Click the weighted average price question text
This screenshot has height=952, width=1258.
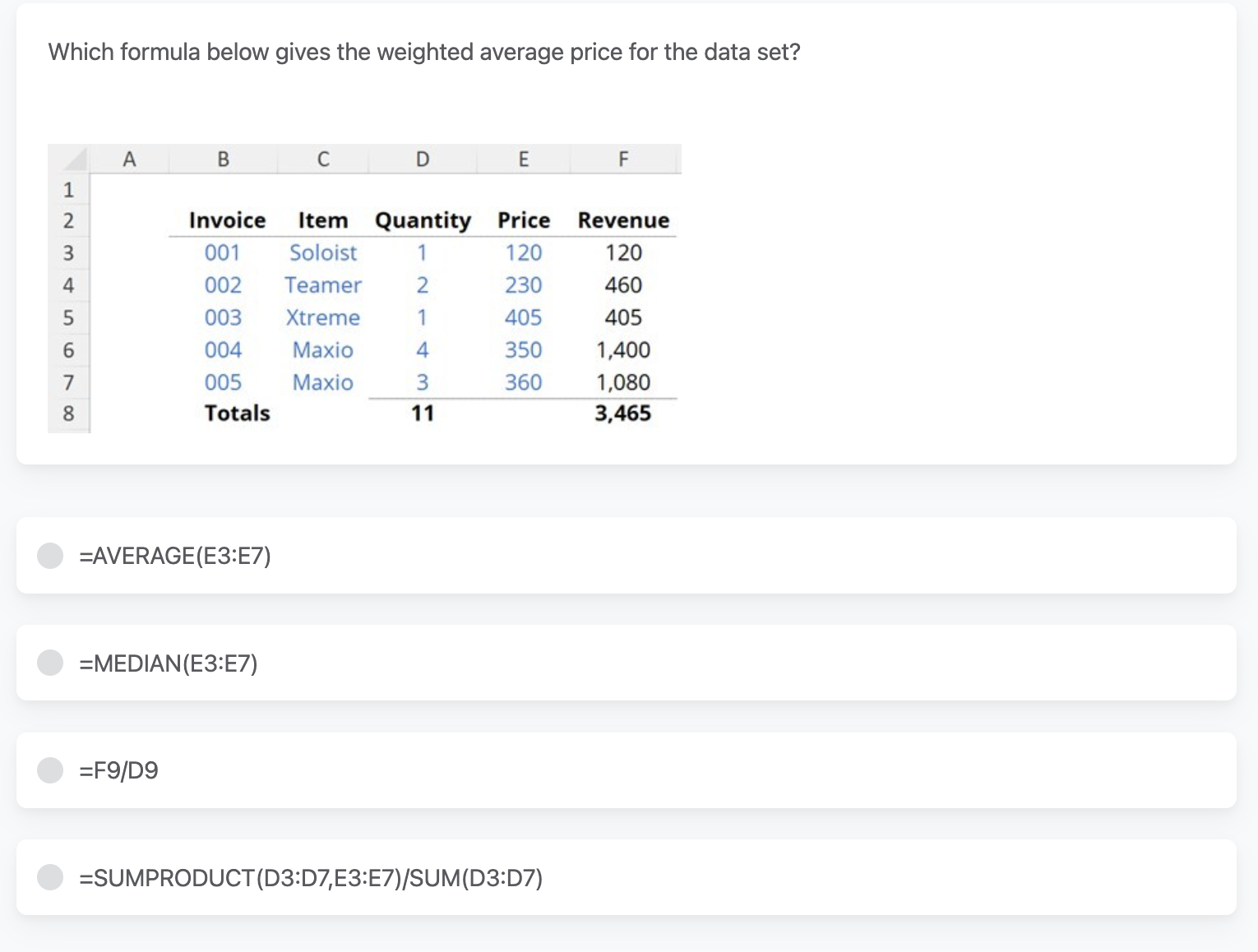coord(424,52)
